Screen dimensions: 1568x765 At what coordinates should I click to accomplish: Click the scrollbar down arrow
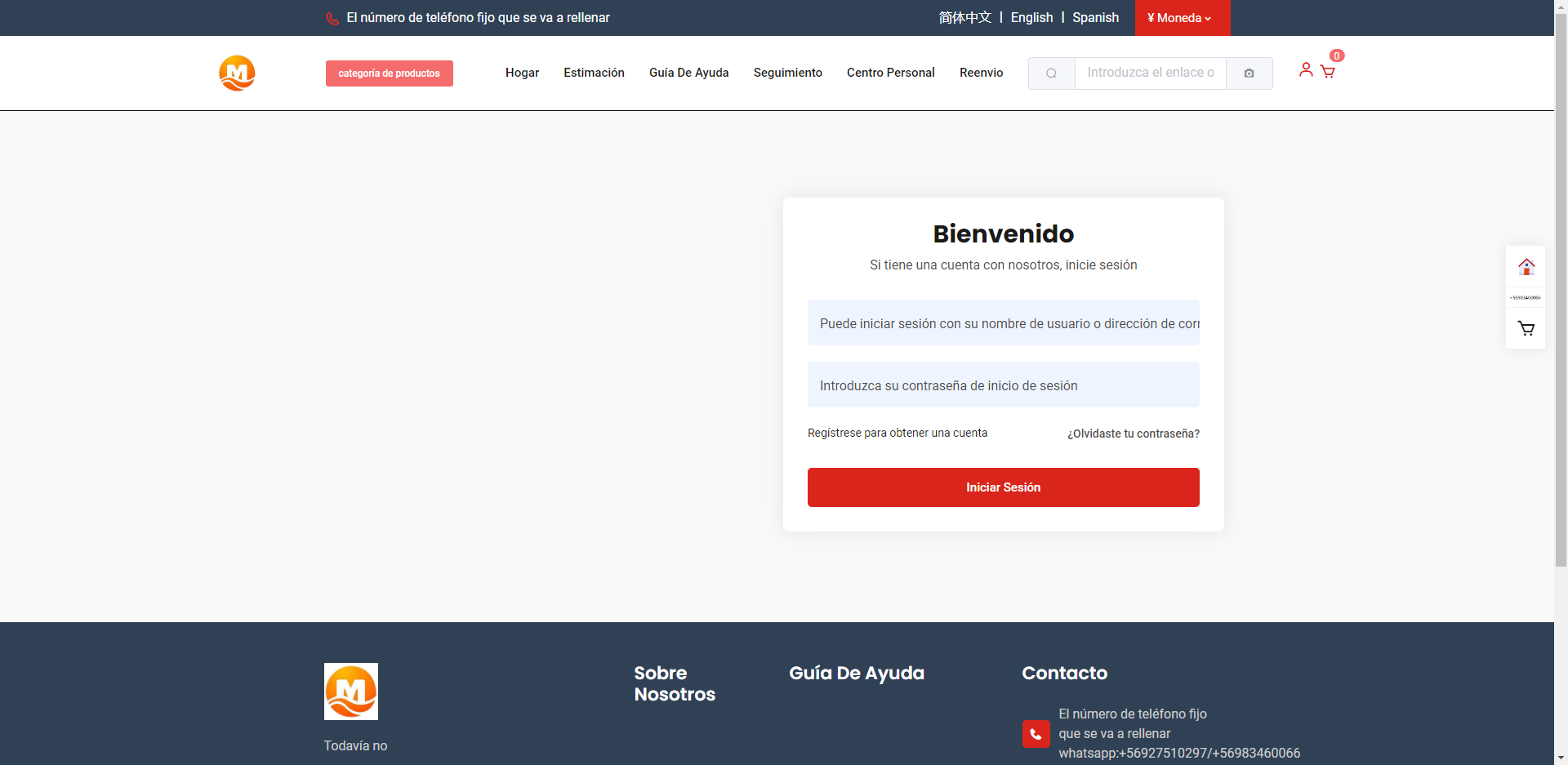pos(1561,758)
